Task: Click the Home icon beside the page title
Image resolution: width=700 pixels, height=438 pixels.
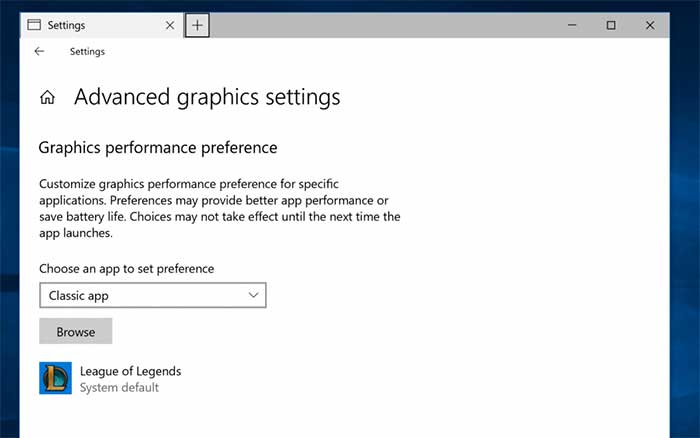Action: click(x=47, y=98)
